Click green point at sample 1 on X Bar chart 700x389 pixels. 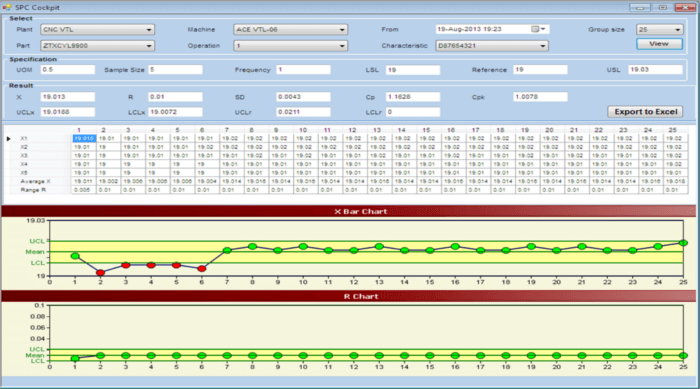[x=75, y=256]
